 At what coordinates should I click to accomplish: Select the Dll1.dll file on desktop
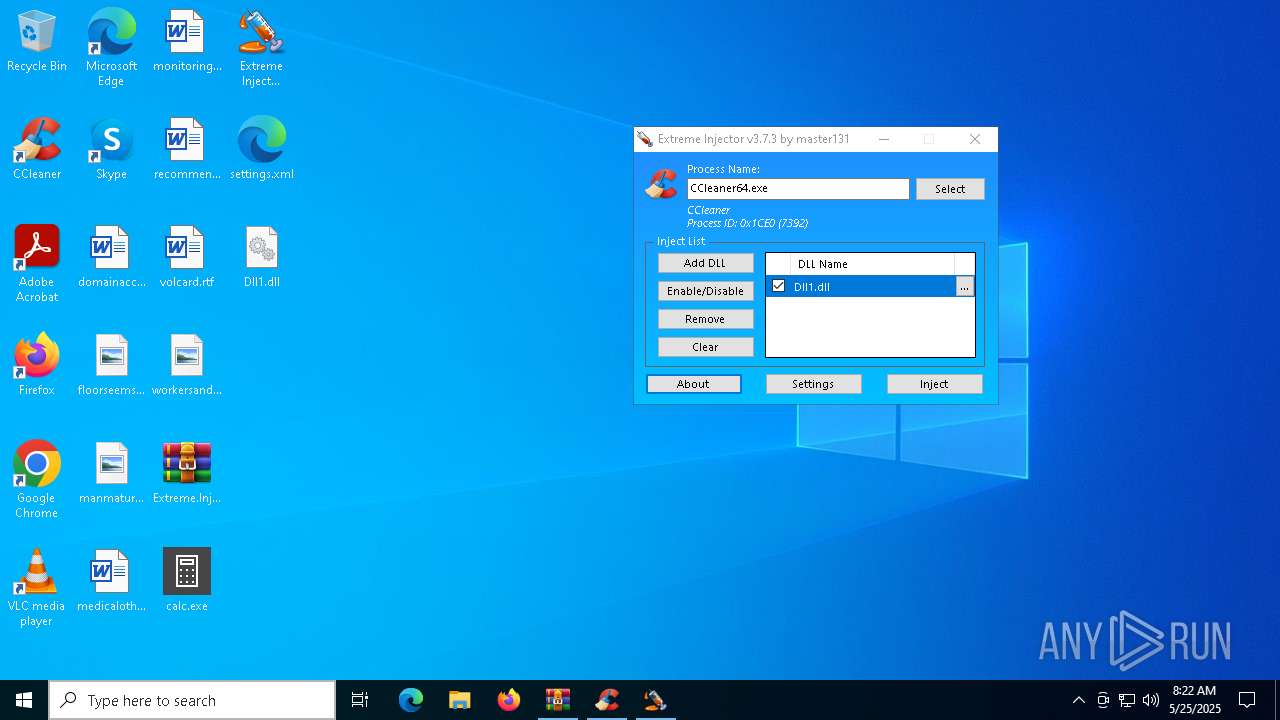[261, 258]
